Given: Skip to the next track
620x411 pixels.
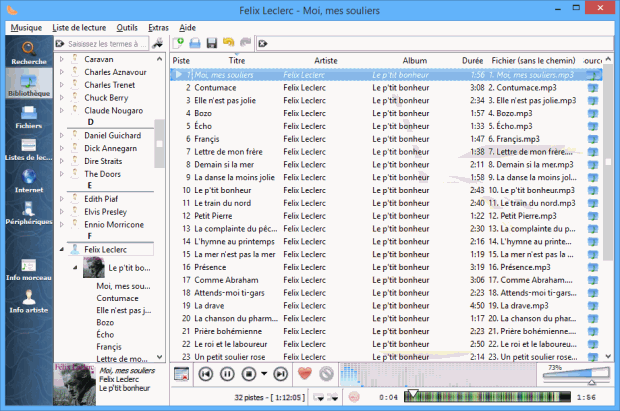Looking at the screenshot, I should coord(280,374).
